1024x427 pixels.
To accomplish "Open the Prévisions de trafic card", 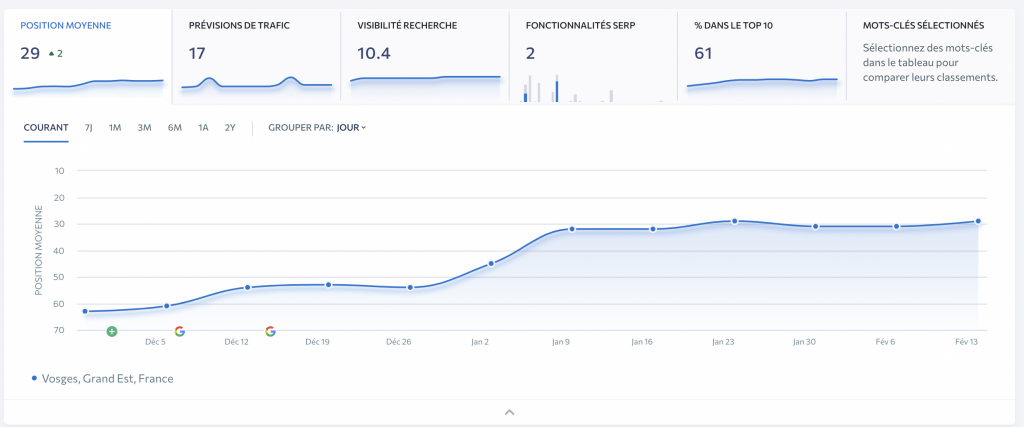I will click(x=256, y=57).
